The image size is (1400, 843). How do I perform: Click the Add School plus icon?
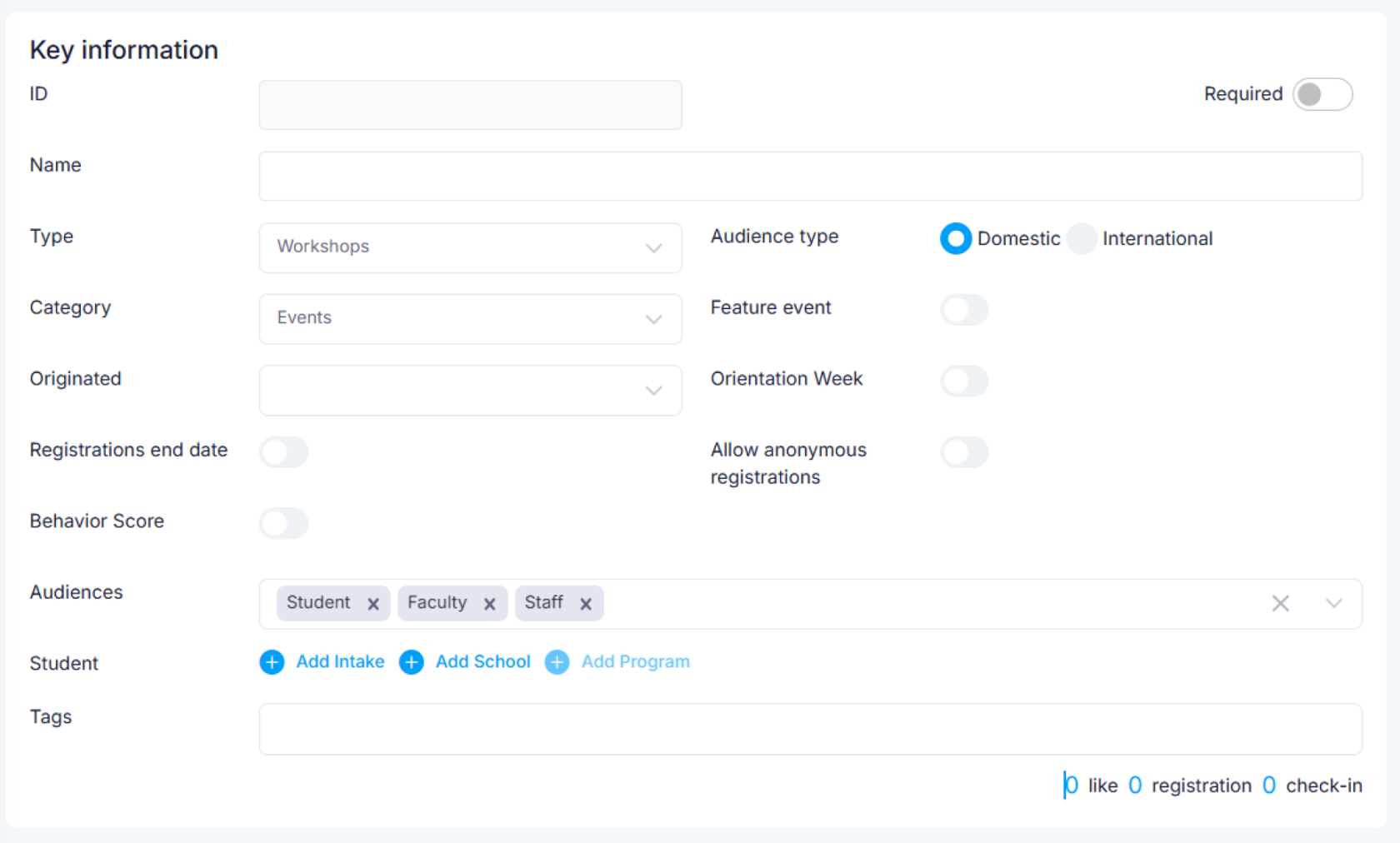click(x=412, y=662)
